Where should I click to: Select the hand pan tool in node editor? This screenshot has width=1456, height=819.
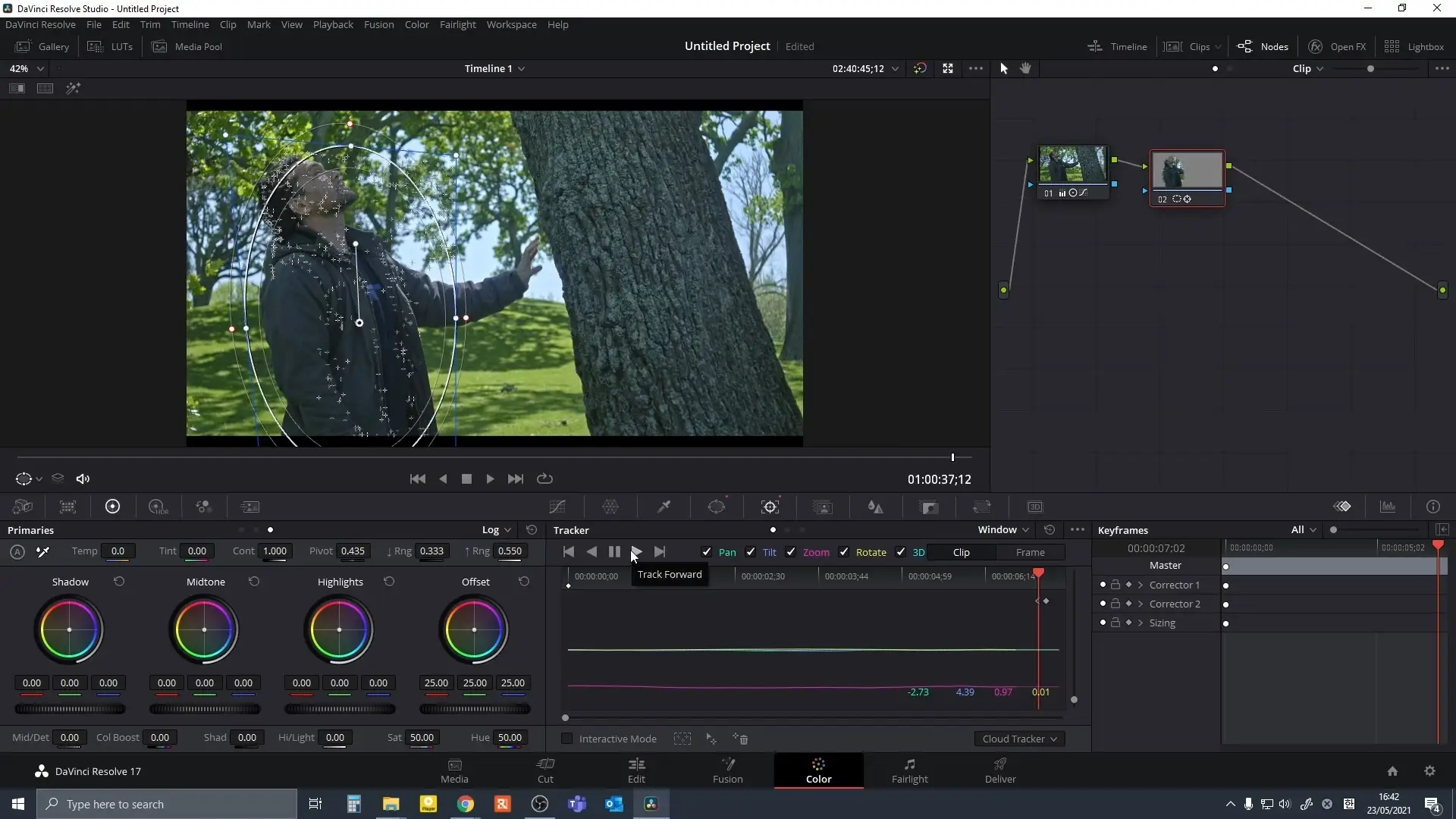click(1025, 68)
